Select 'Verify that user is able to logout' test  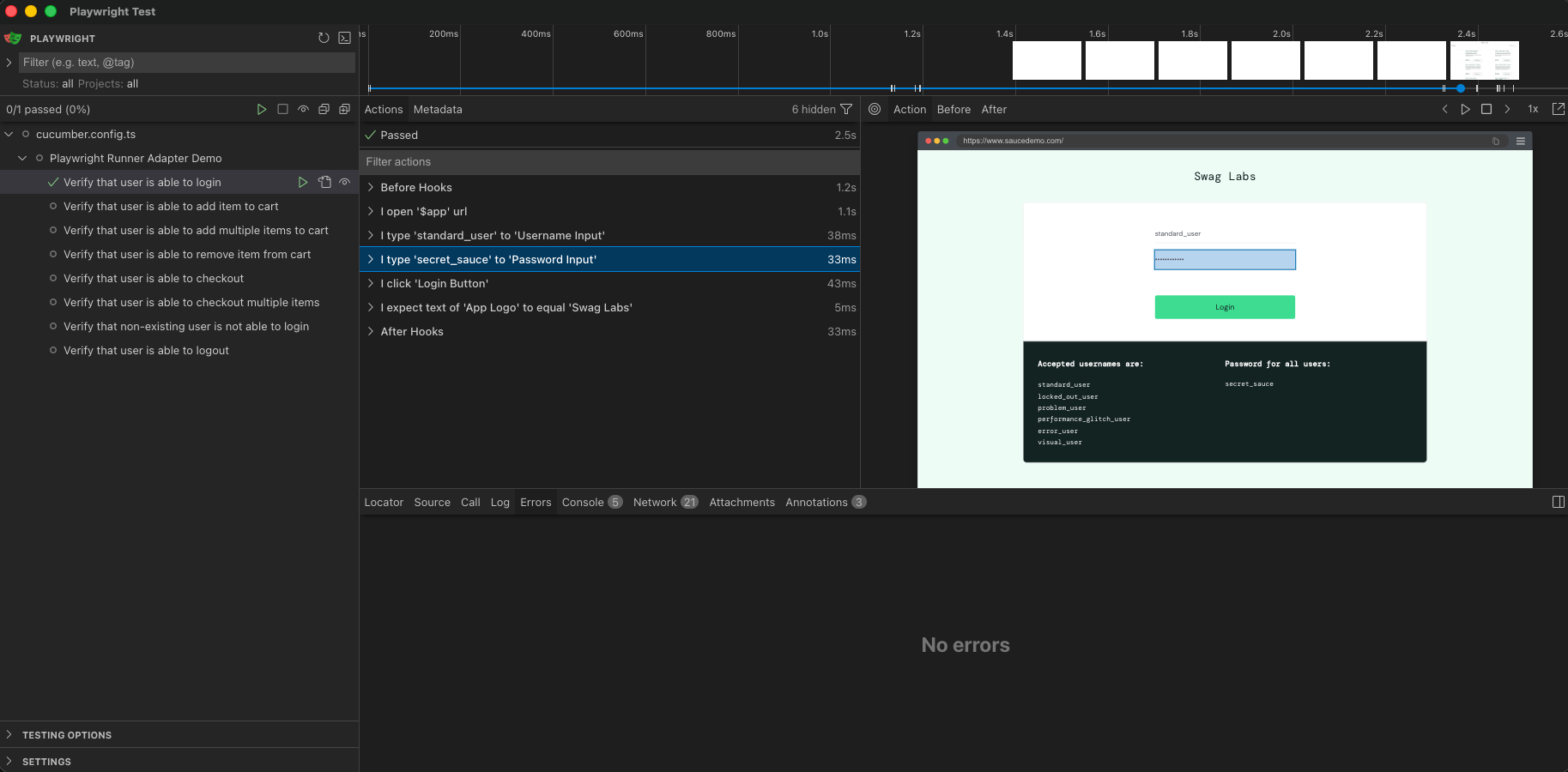point(146,350)
